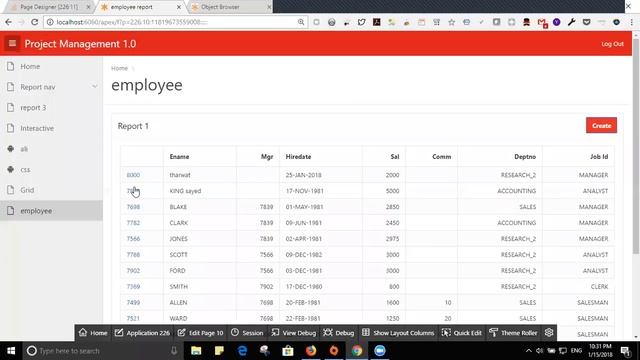This screenshot has width=640, height=360.
Task: Open employee record 7782 for CLARK
Action: [x=133, y=222]
